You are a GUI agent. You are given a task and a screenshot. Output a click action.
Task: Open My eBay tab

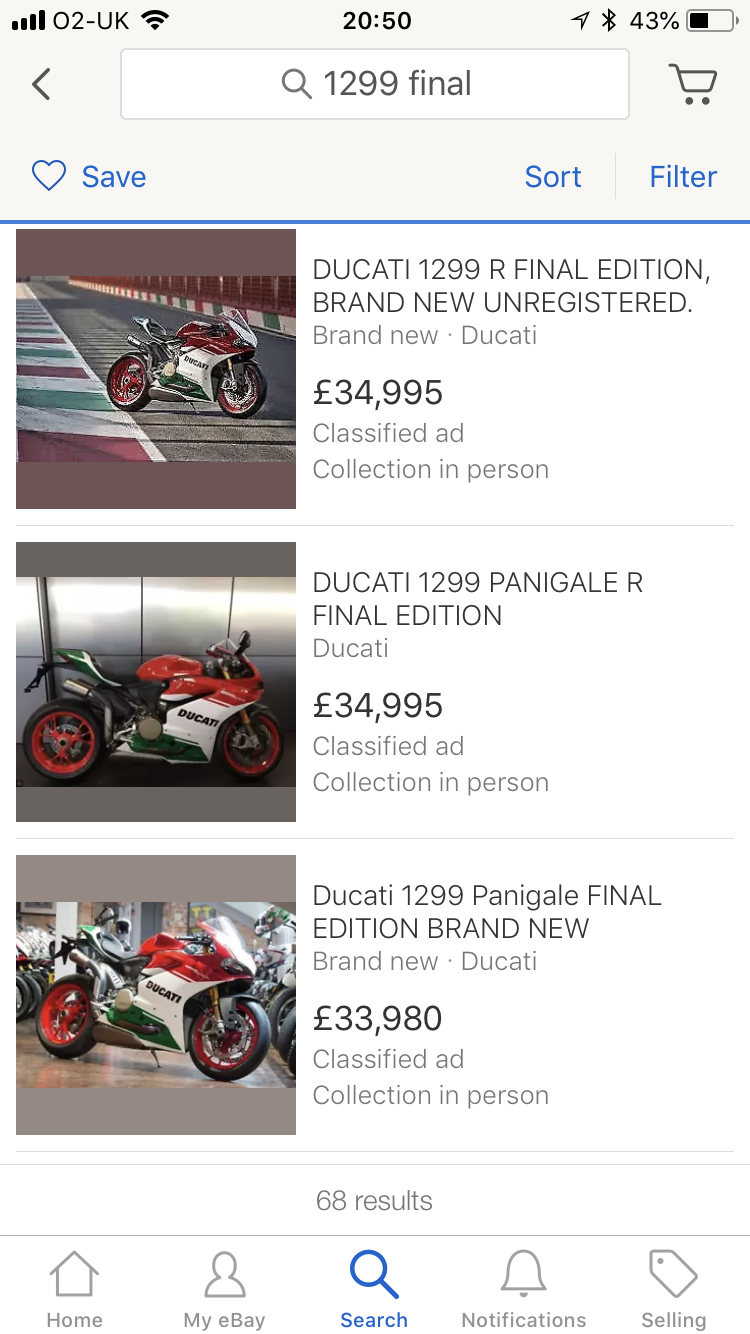(224, 1290)
